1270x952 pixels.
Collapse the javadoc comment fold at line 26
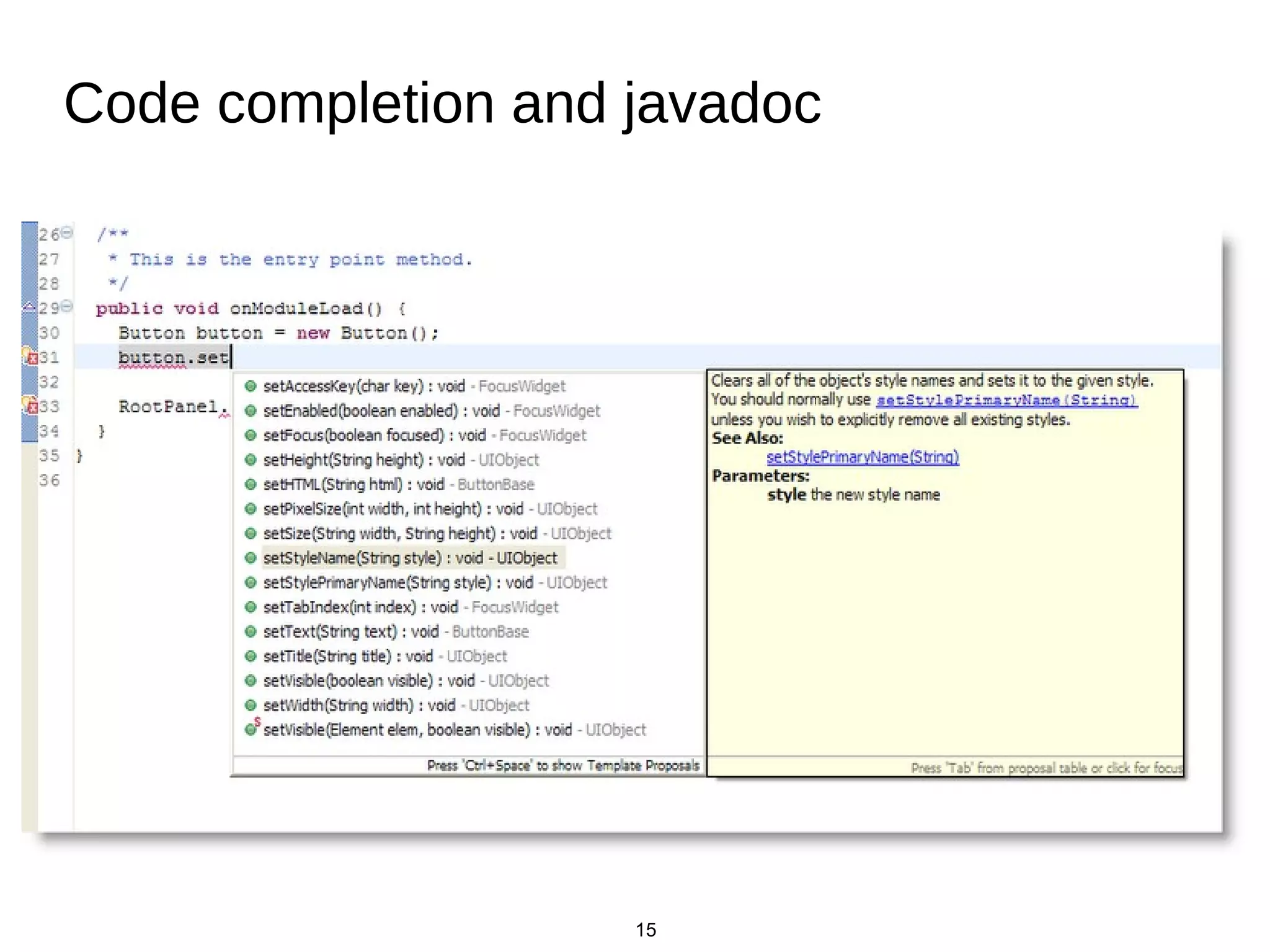tap(66, 233)
